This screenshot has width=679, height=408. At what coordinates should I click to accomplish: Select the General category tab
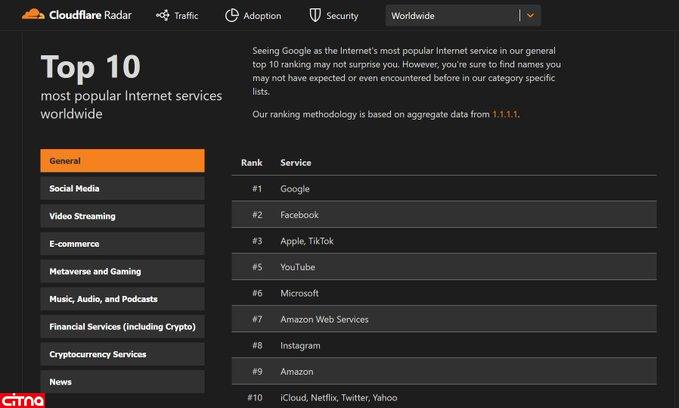[122, 161]
